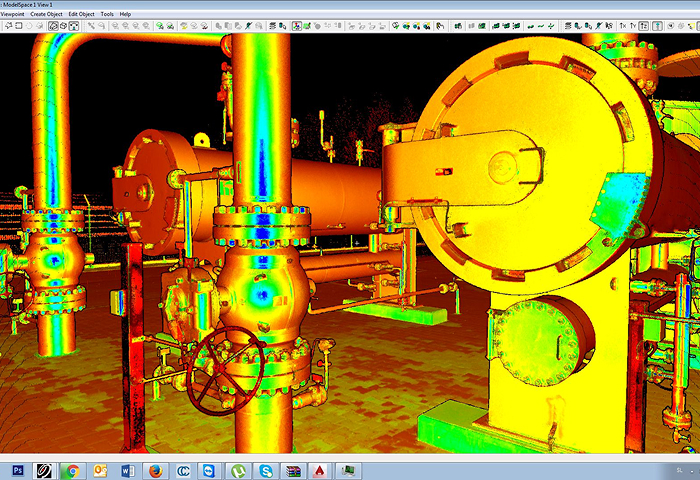Open Photoshop from the taskbar
Viewport: 700px width, 480px height.
tap(17, 469)
